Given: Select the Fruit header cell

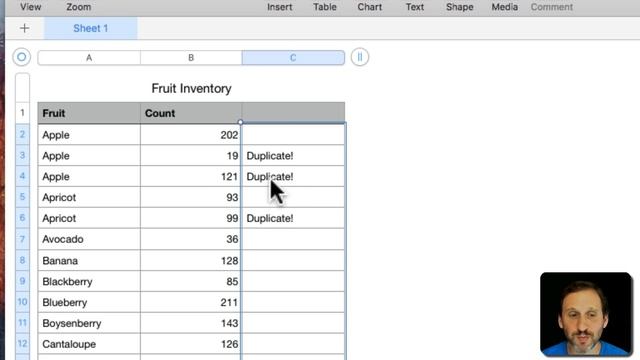Looking at the screenshot, I should coord(89,113).
